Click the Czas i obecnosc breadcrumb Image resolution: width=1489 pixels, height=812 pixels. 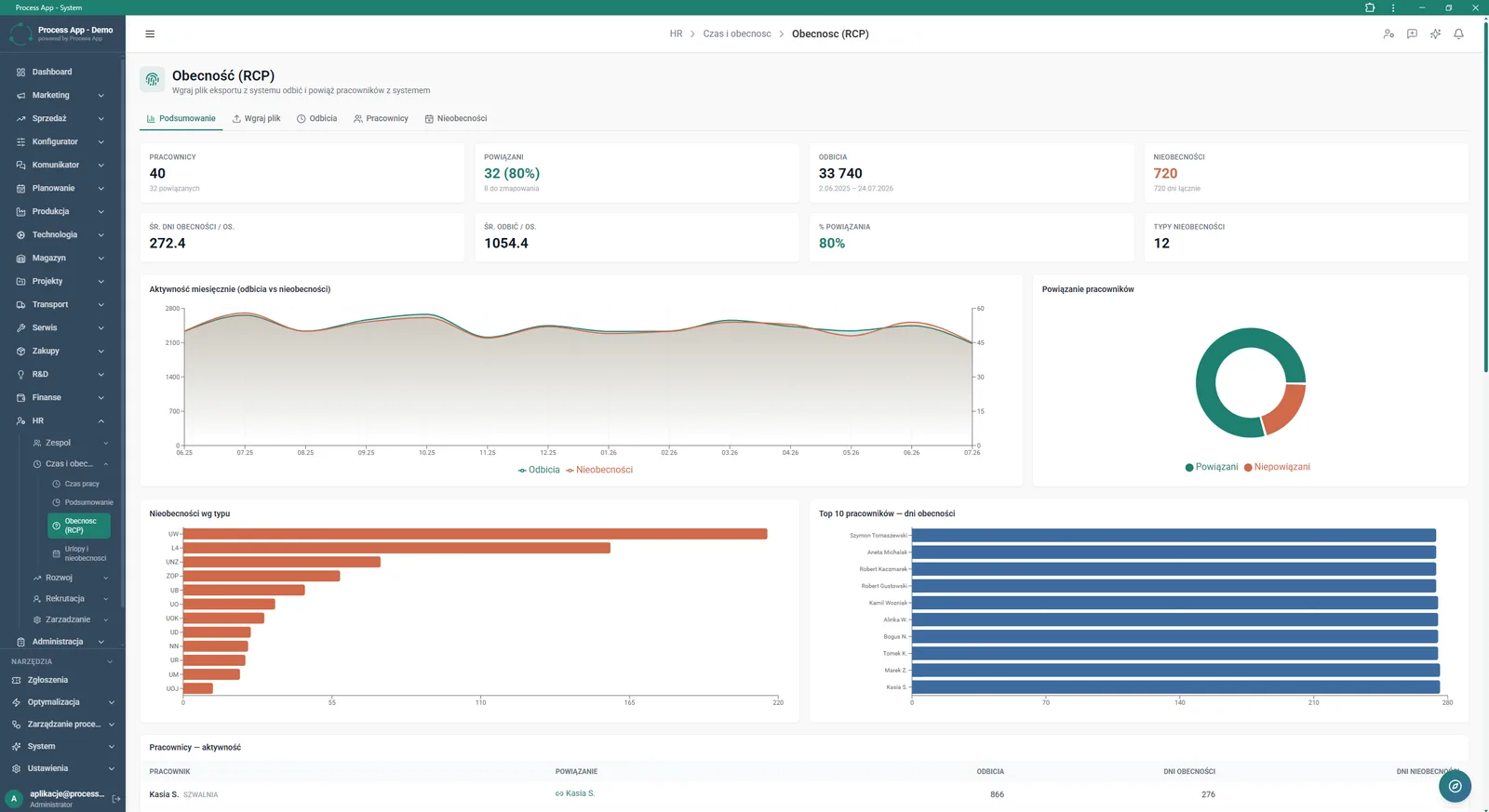coord(737,34)
